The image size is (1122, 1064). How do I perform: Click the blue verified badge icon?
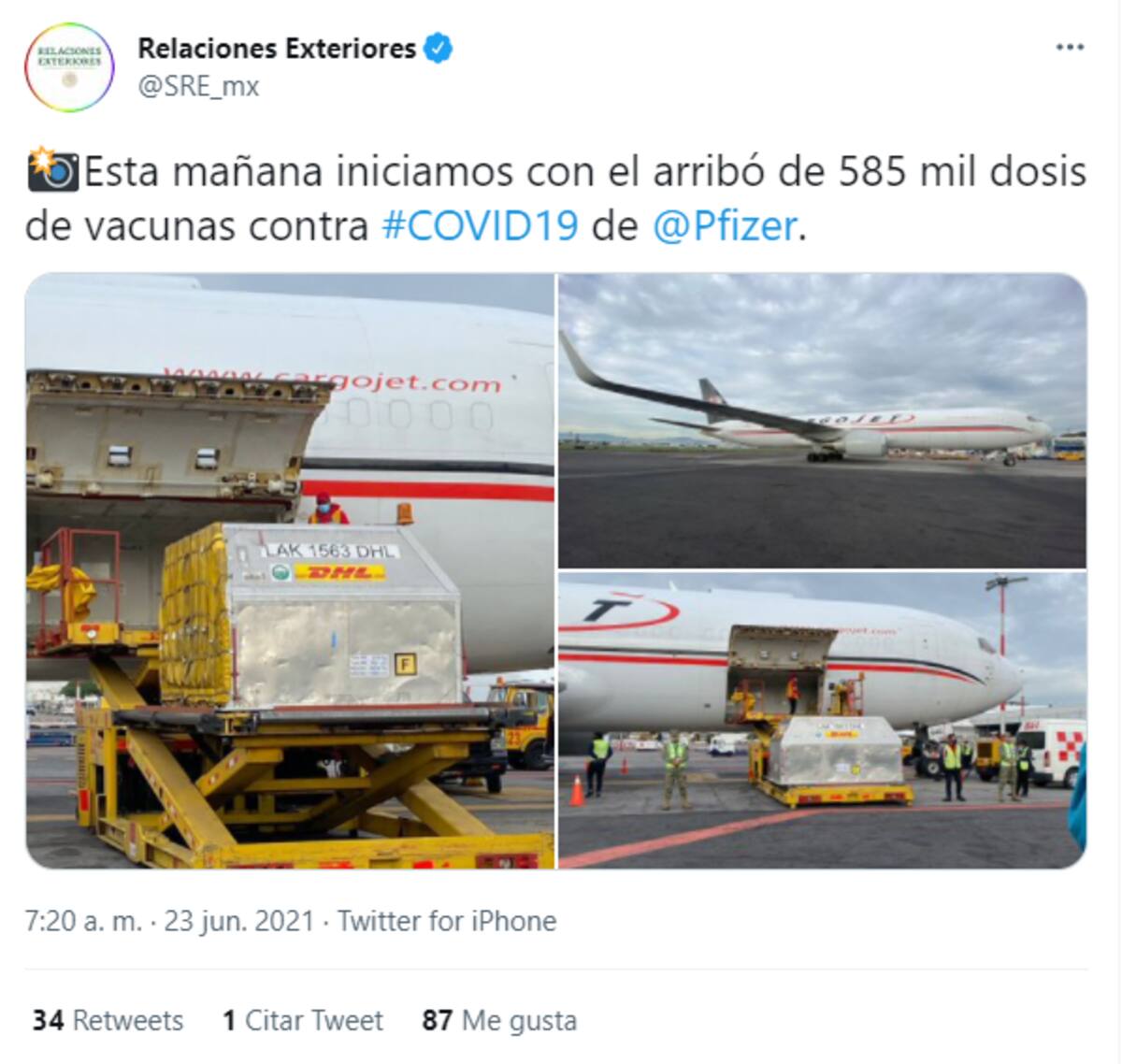click(x=439, y=48)
